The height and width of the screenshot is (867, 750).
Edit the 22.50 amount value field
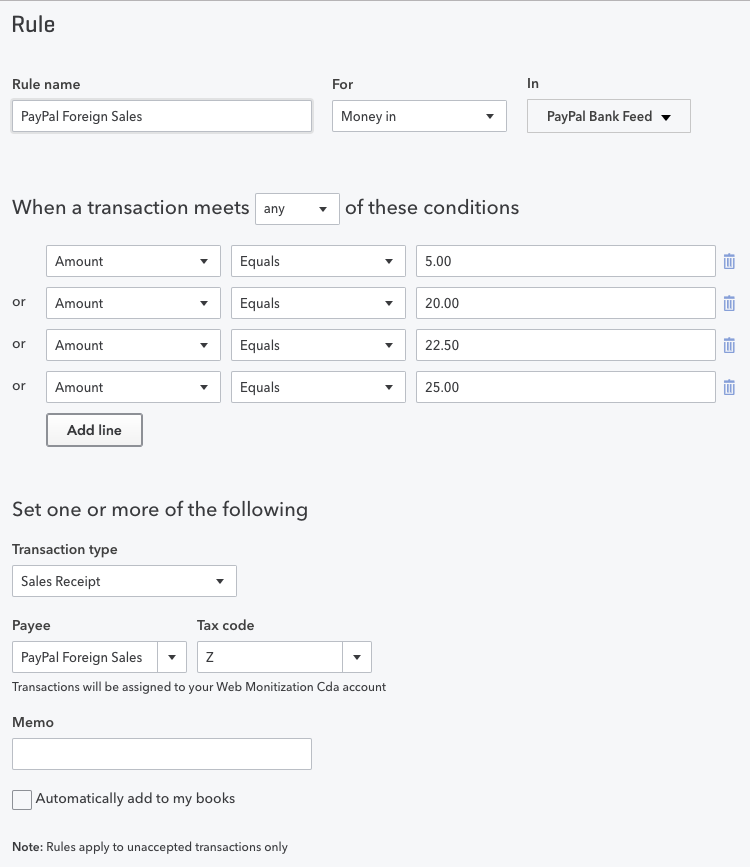point(566,345)
